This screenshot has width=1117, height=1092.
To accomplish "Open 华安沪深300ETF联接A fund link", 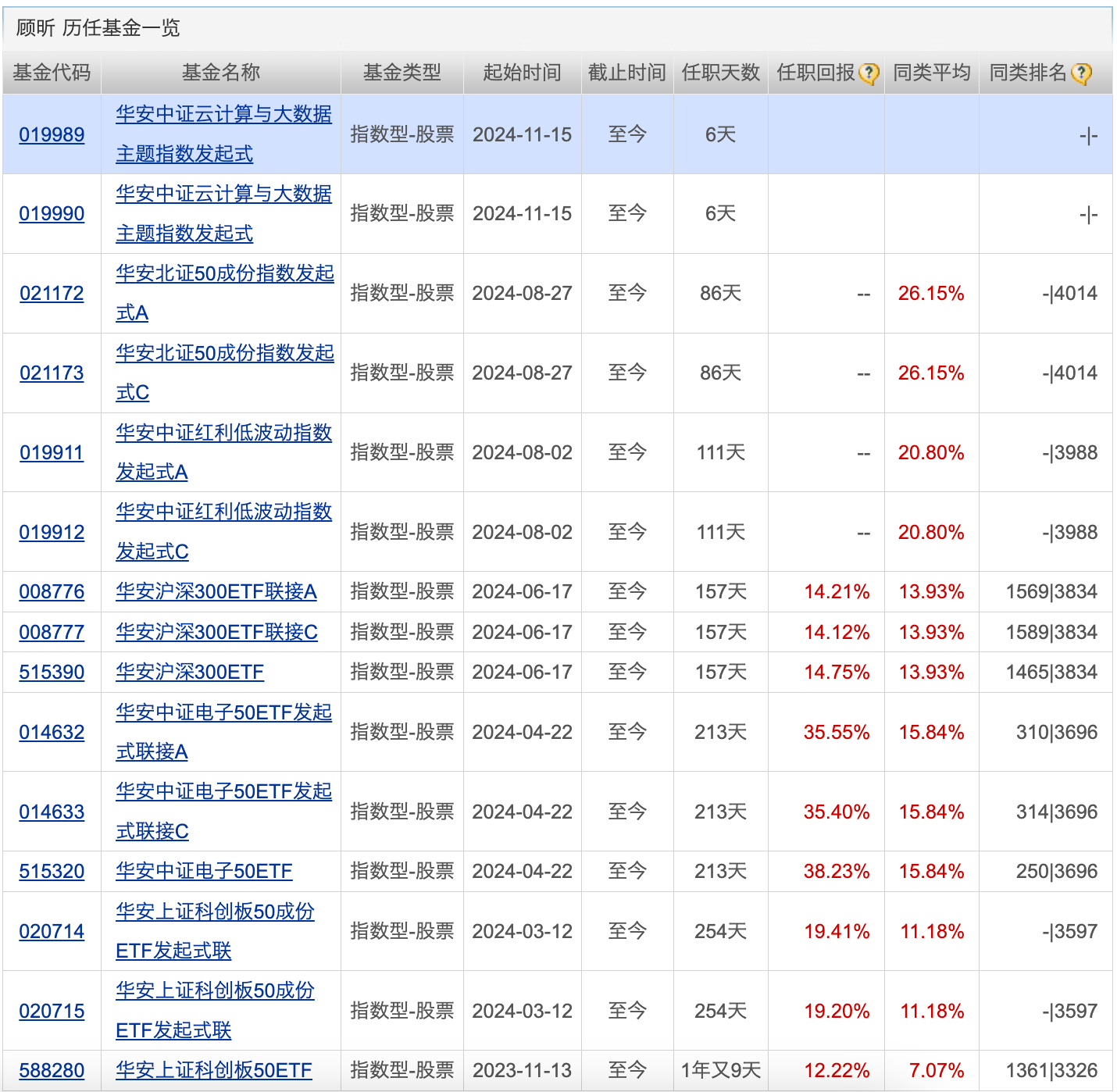I will click(216, 591).
